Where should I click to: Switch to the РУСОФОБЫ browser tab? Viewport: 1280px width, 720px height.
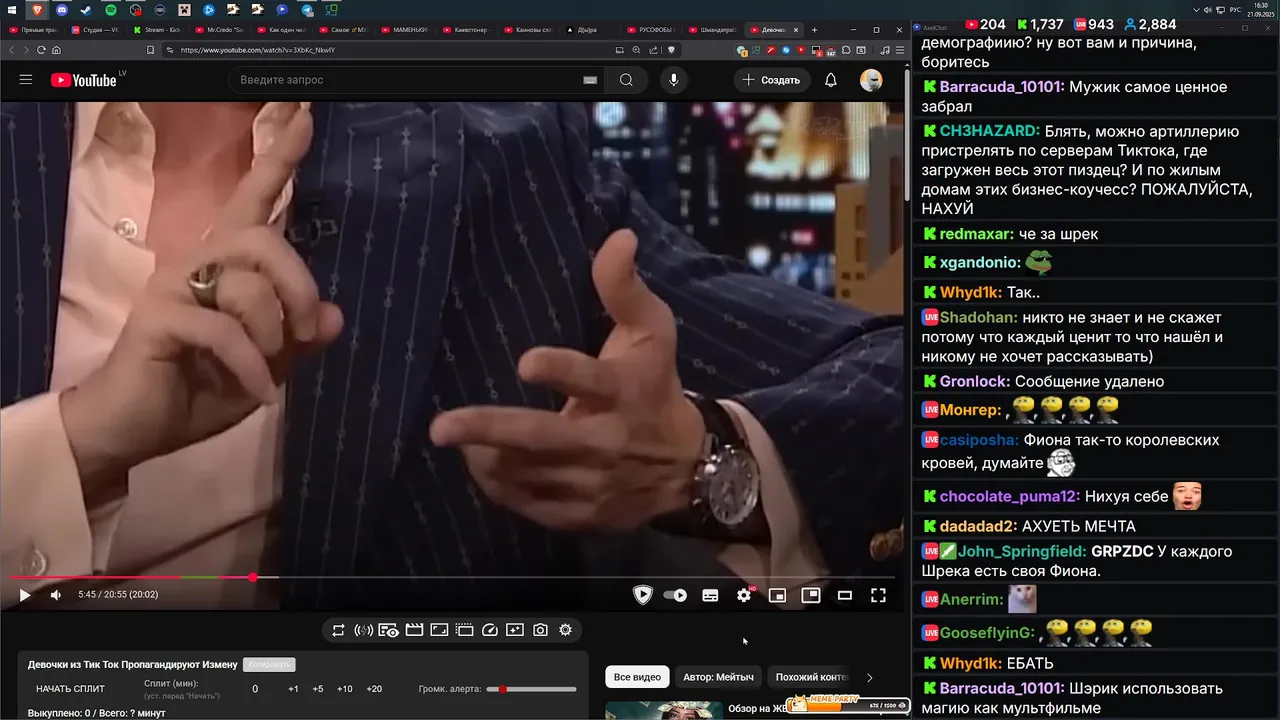tap(654, 30)
